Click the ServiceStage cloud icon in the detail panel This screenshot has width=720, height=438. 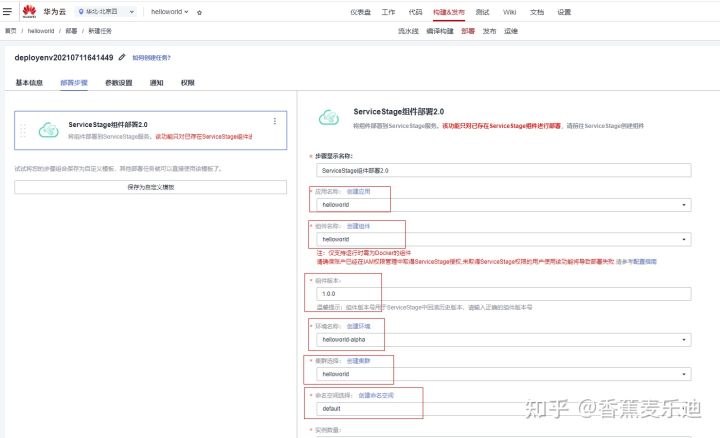point(329,118)
